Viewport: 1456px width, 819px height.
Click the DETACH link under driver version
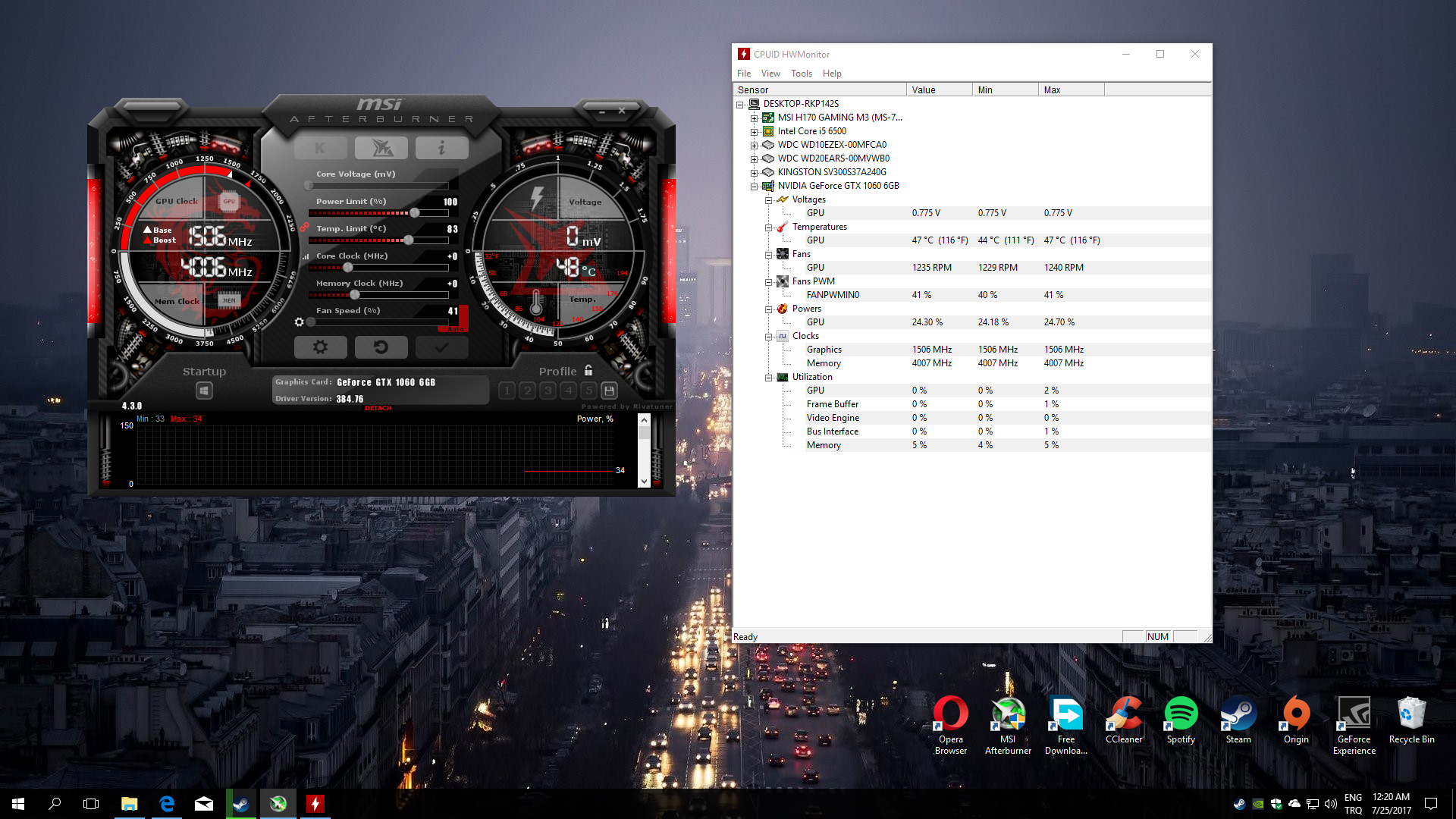pyautogui.click(x=378, y=409)
